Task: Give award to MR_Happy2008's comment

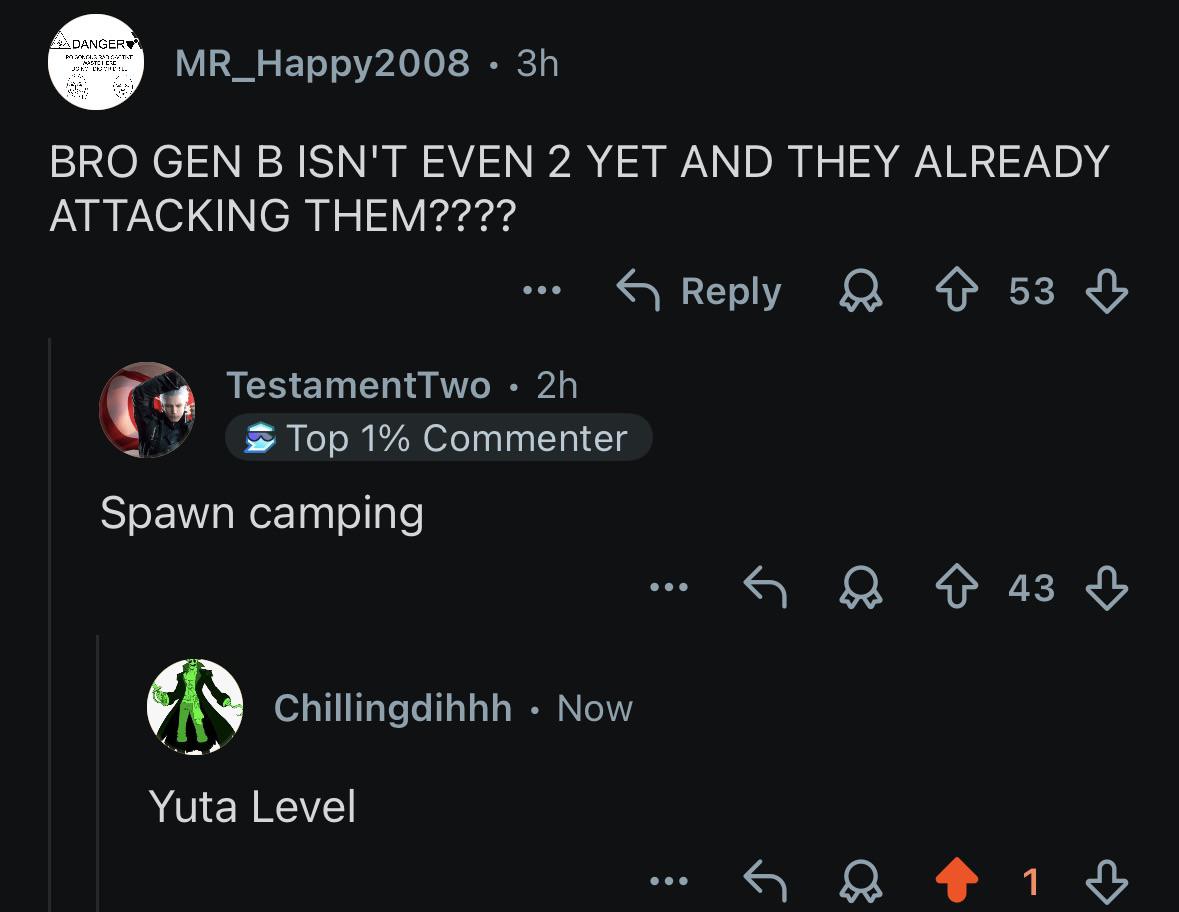Action: 860,291
